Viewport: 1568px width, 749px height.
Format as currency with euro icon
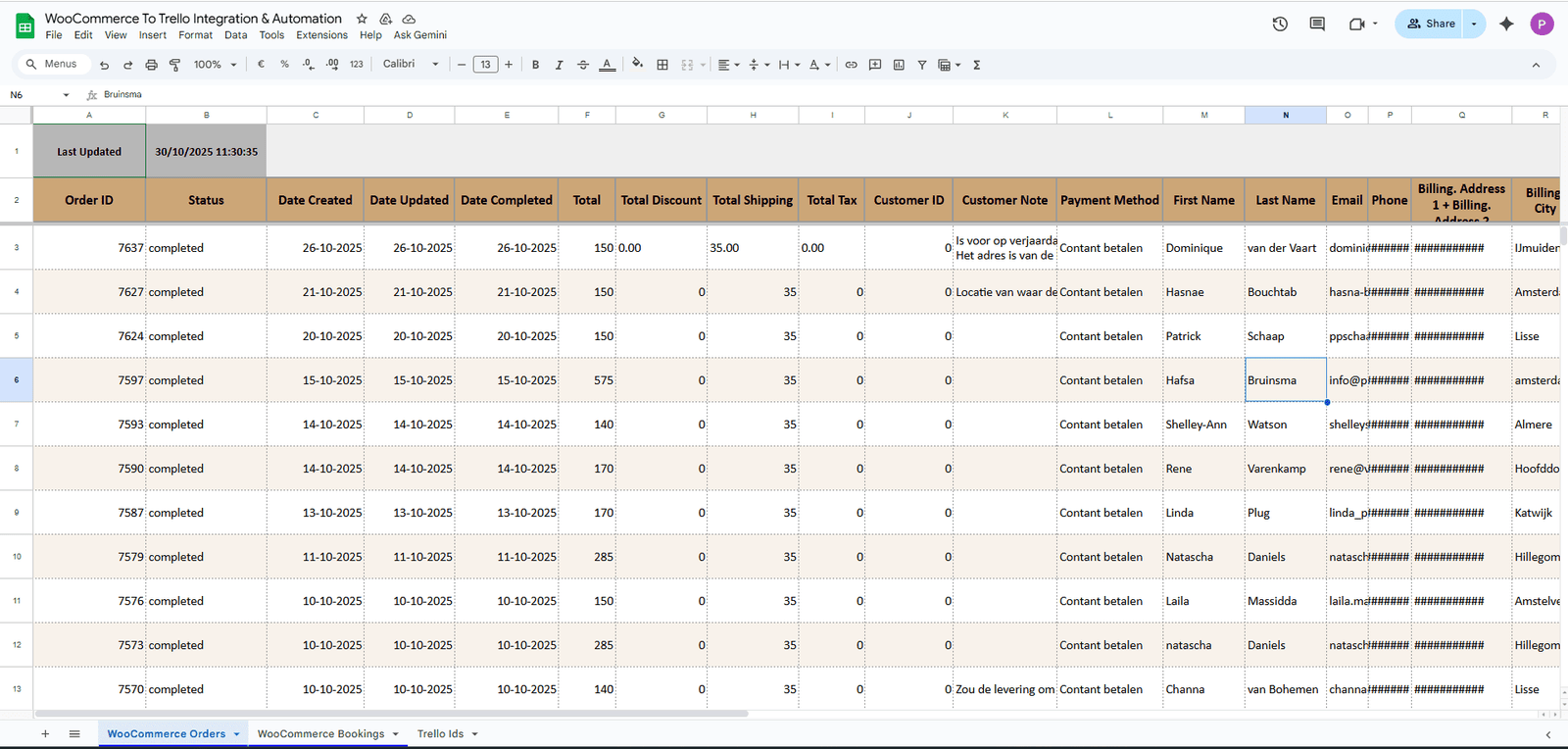[x=261, y=65]
